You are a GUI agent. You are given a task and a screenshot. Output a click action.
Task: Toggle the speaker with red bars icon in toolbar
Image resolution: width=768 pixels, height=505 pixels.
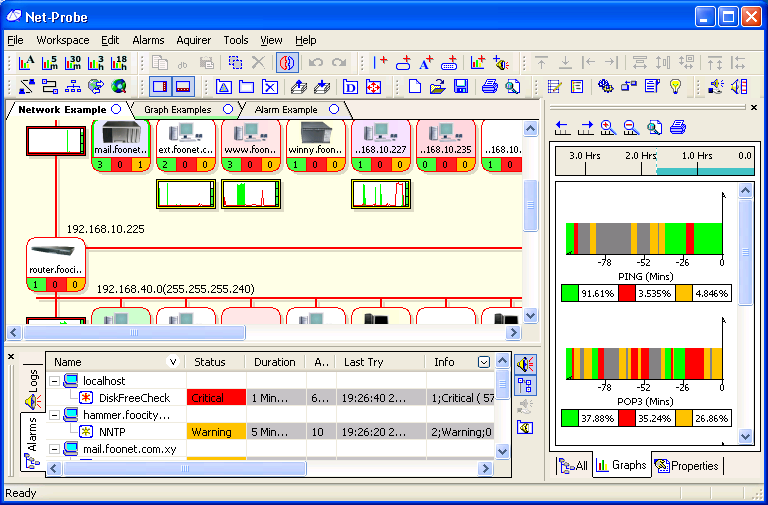[x=740, y=87]
